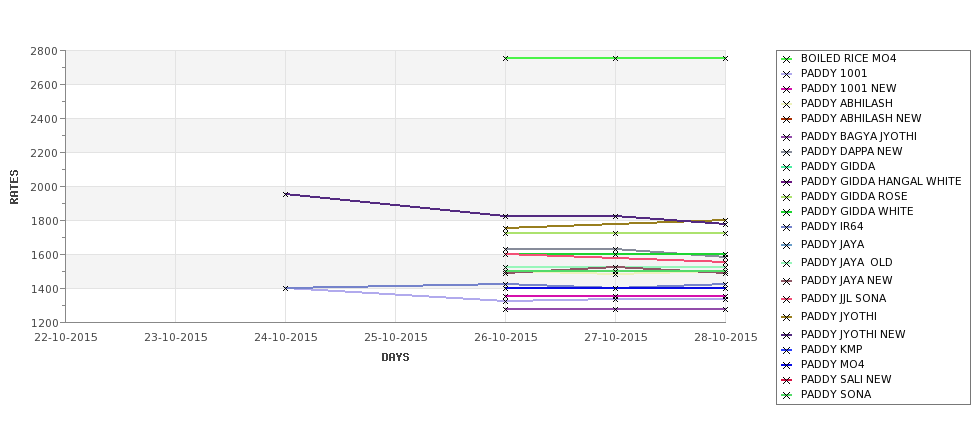
Task: Click the PADDY ABHILASH legend cross marker
Action: click(787, 104)
